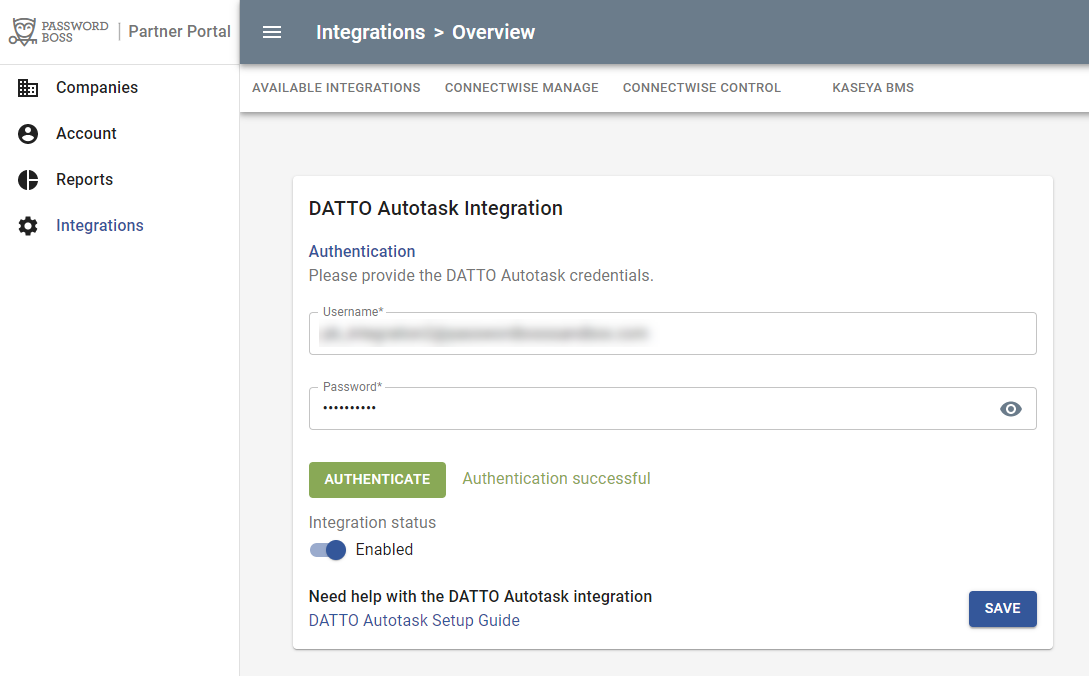Click the Integrations gear icon
This screenshot has width=1089, height=676.
(x=28, y=226)
